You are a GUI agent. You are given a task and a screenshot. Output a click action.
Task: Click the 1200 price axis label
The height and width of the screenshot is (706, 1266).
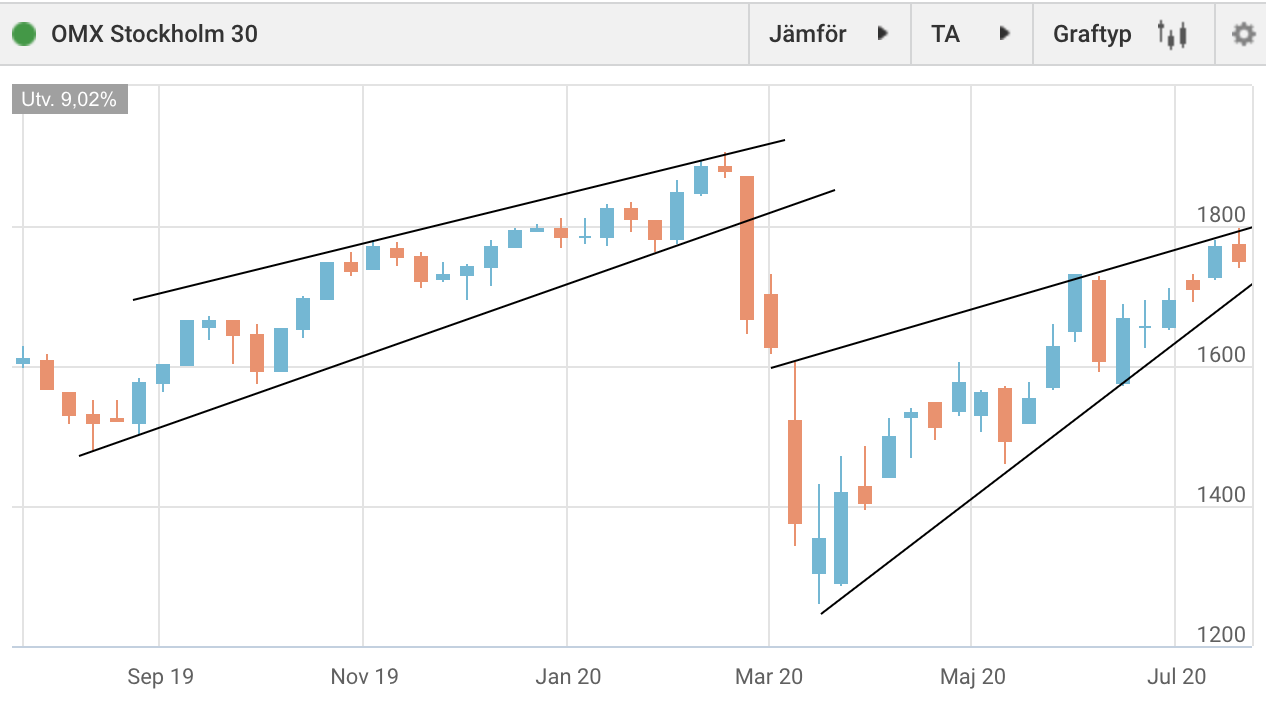pos(1221,635)
